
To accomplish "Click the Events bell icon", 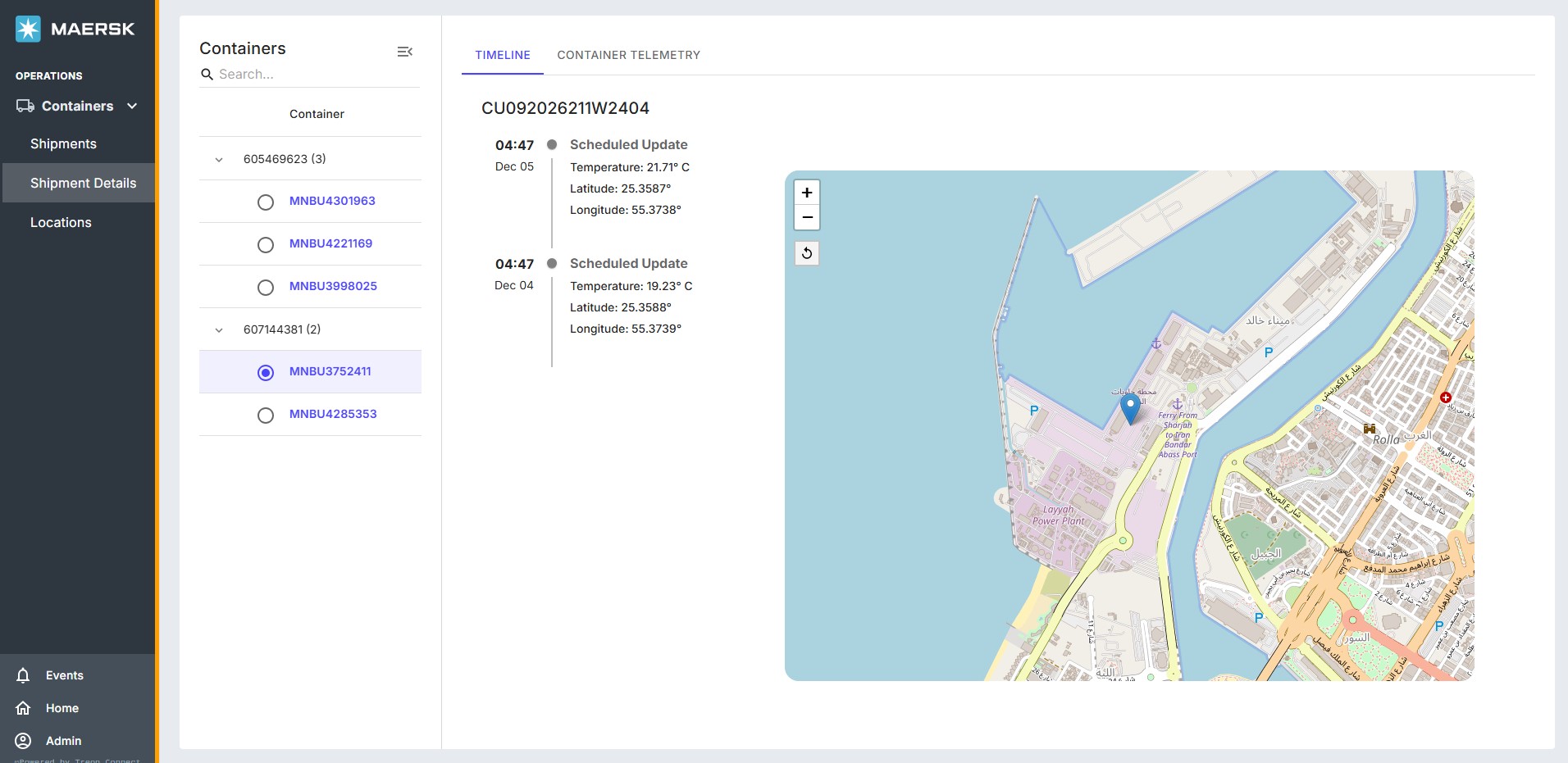I will point(23,675).
